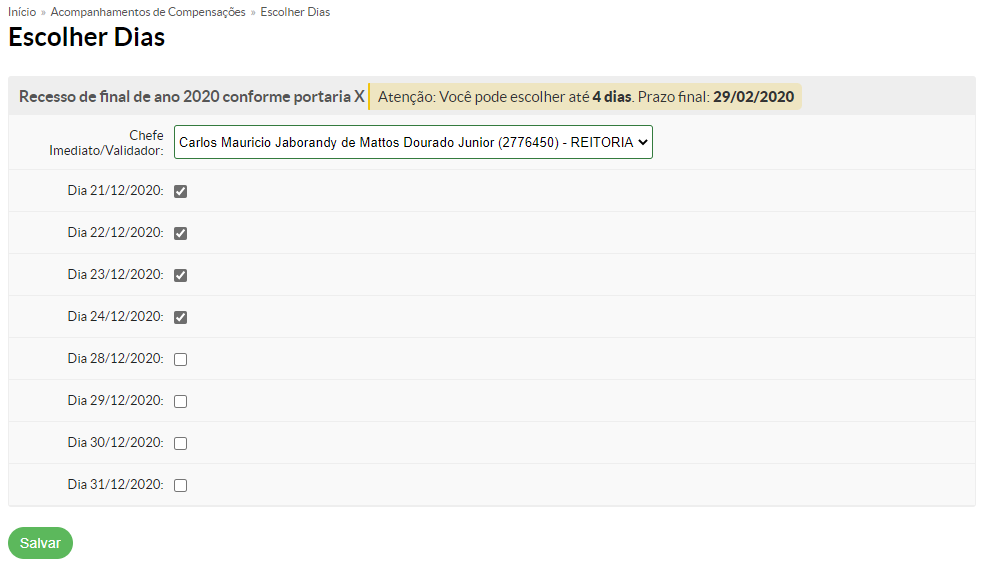Screen dimensions: 986x572
Task: Tick the Dia 29/12/2020 checkbox
Action: [180, 402]
